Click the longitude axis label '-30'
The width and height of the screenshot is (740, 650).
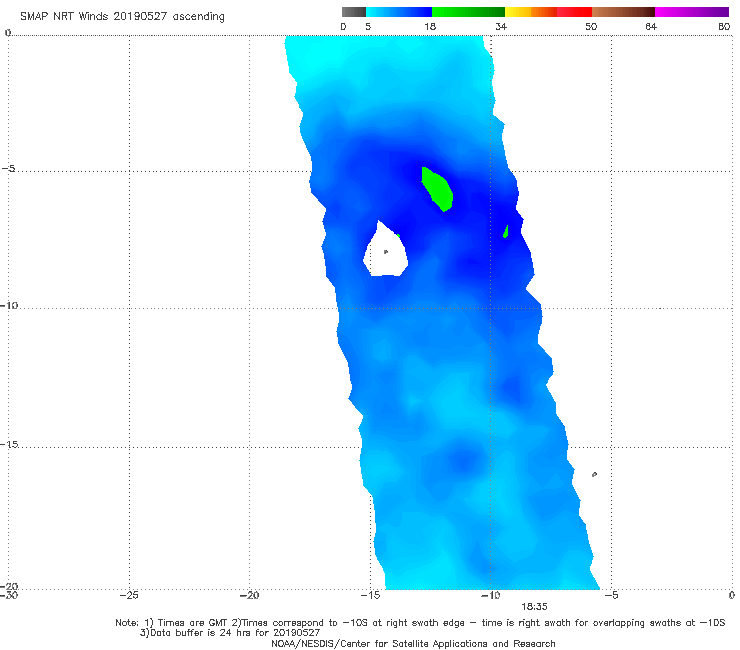[9, 595]
